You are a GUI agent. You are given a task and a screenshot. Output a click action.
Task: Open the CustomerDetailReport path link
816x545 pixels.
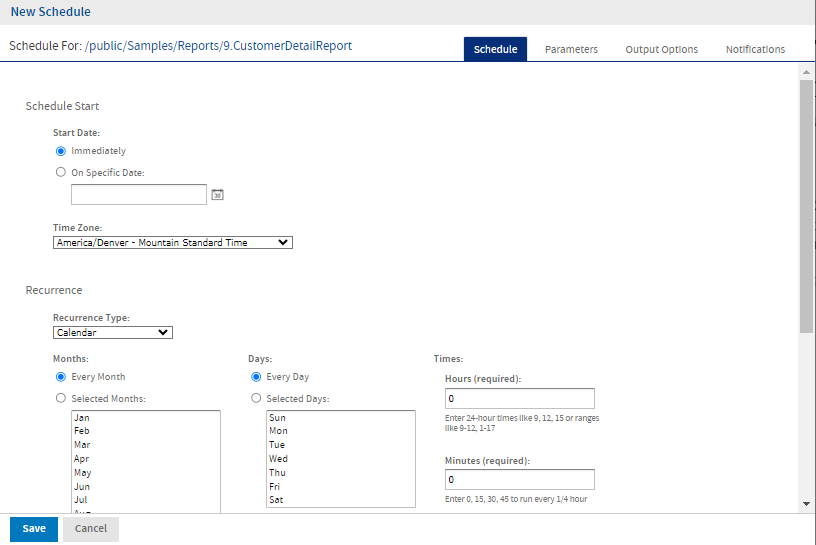(219, 46)
